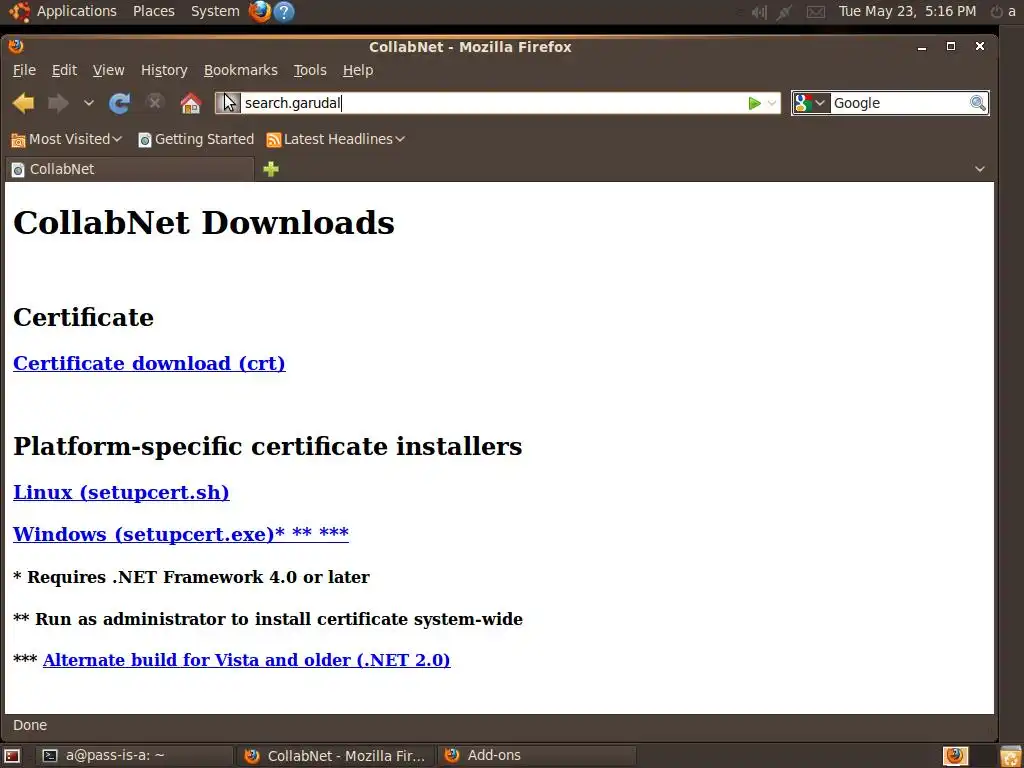Click the Stop loading icon
Image resolution: width=1024 pixels, height=768 pixels.
coord(155,103)
